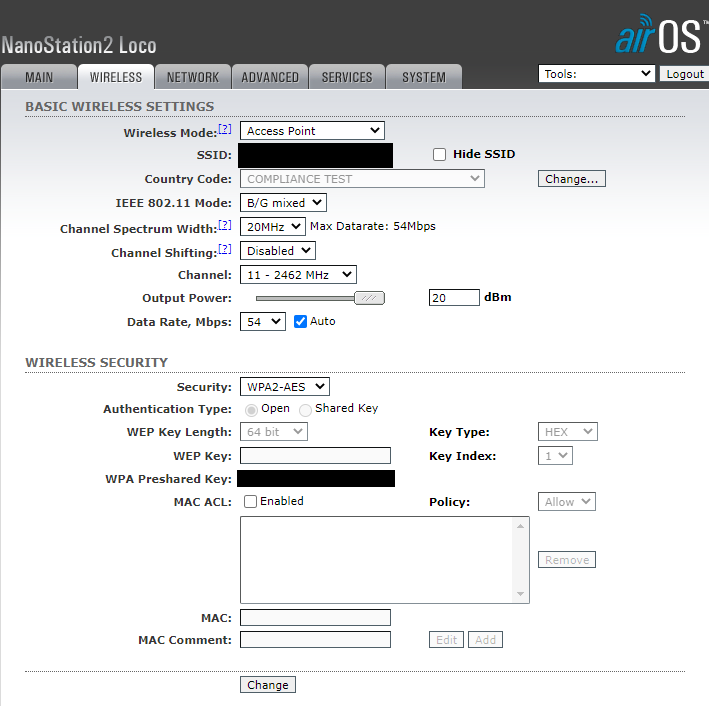Screen dimensions: 709x706
Task: Click the Output Power dBm field
Action: point(454,298)
